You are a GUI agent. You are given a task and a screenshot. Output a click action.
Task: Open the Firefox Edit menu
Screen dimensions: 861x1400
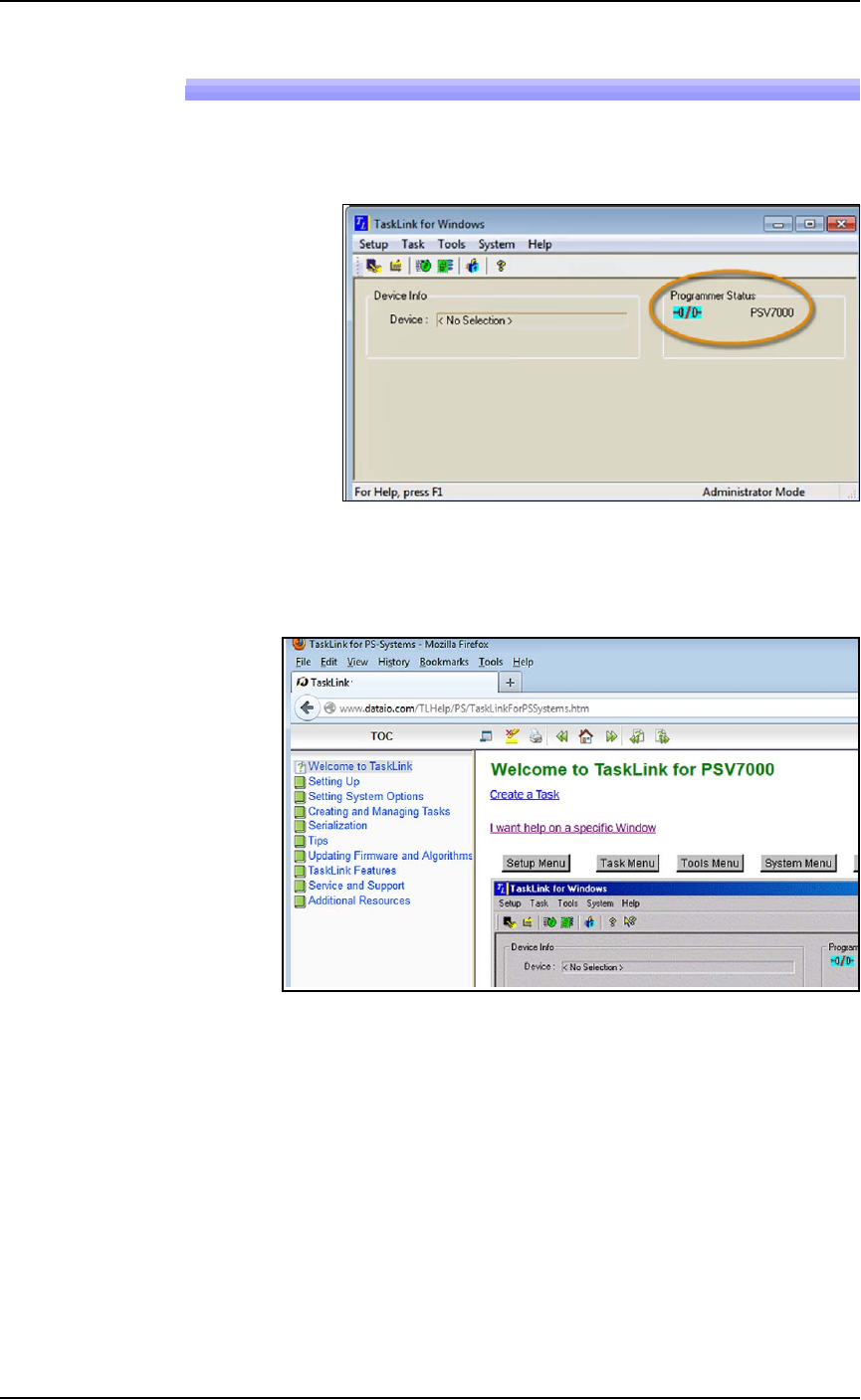329,662
